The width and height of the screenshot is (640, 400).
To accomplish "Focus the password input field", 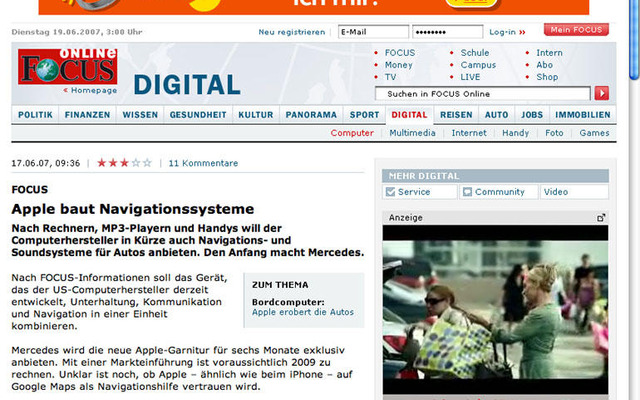I will pos(447,32).
